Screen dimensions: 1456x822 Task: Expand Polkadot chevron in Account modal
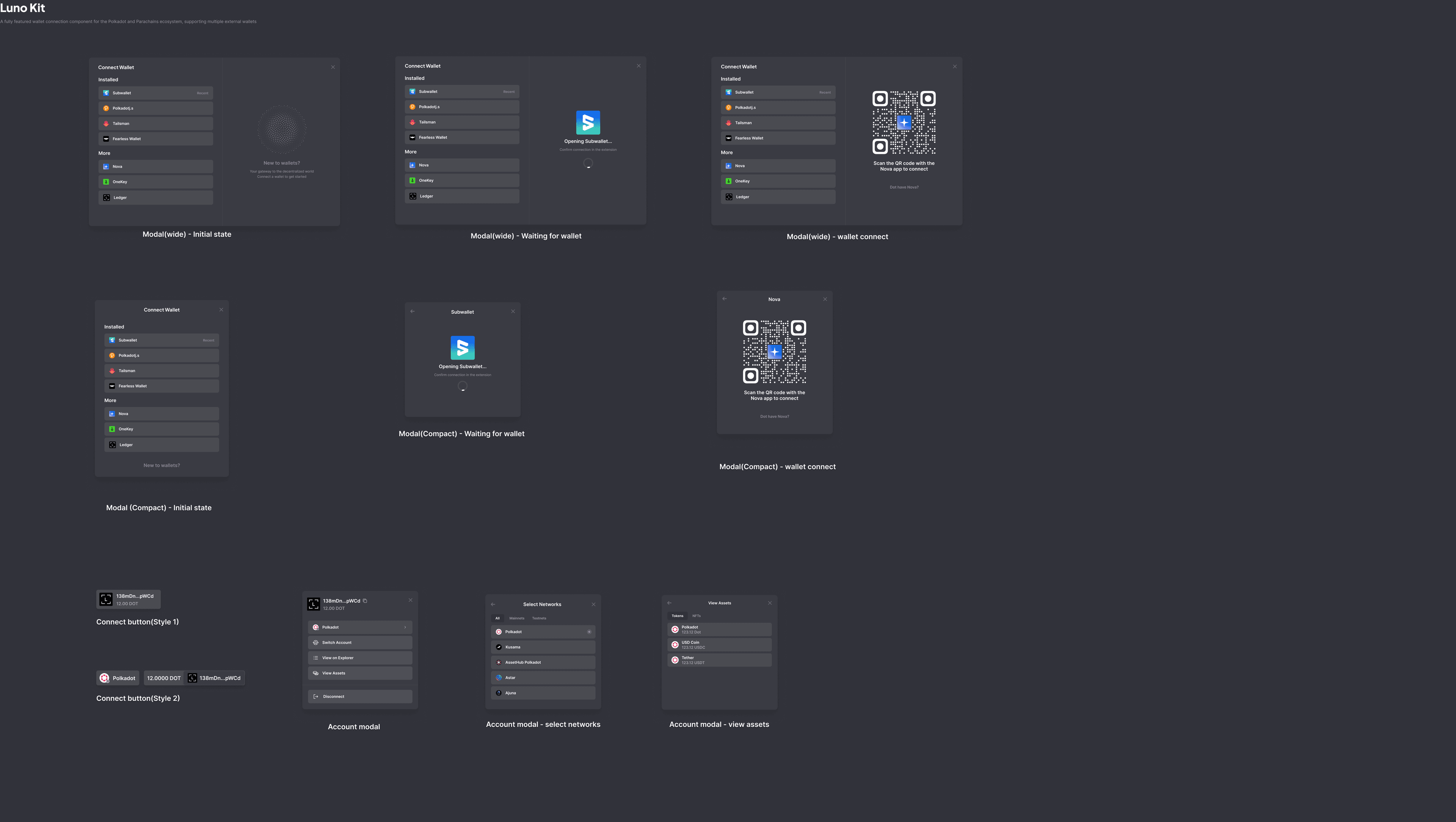[x=405, y=627]
